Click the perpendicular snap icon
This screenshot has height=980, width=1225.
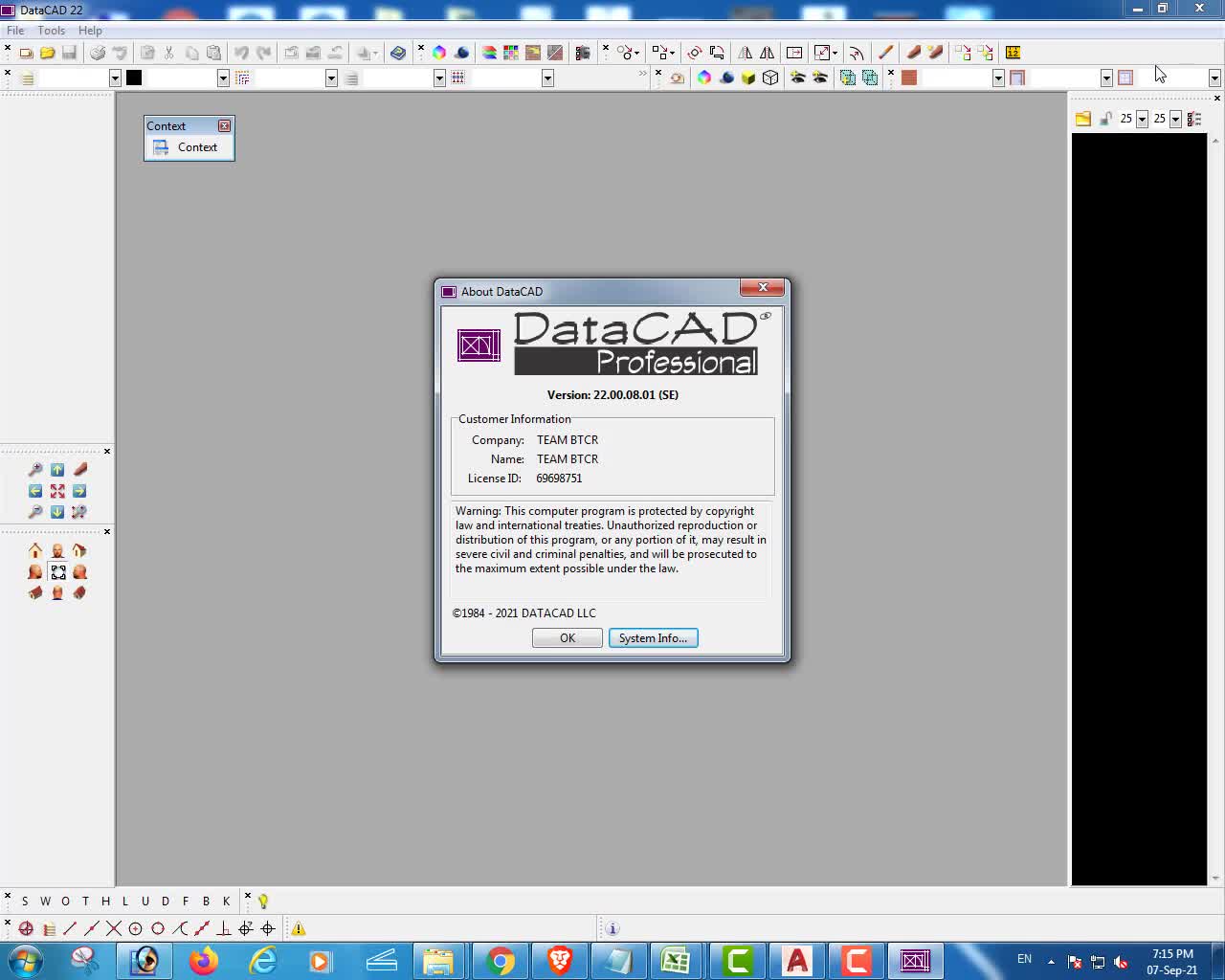pos(224,928)
